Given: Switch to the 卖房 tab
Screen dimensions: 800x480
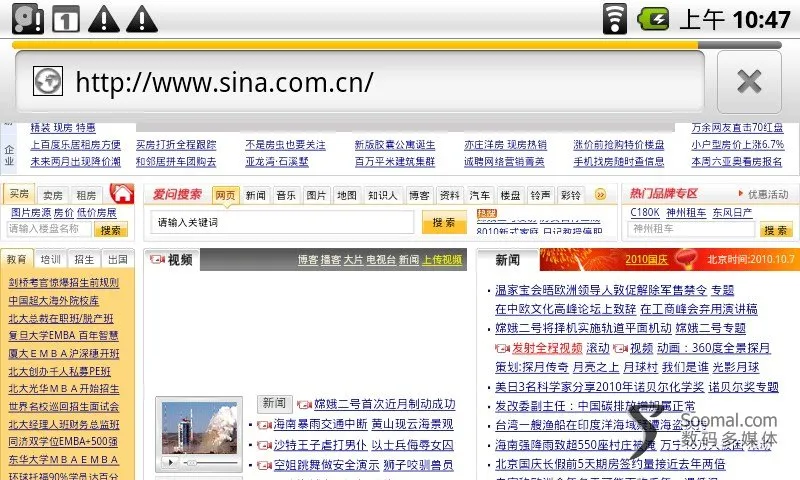Looking at the screenshot, I should point(53,195).
